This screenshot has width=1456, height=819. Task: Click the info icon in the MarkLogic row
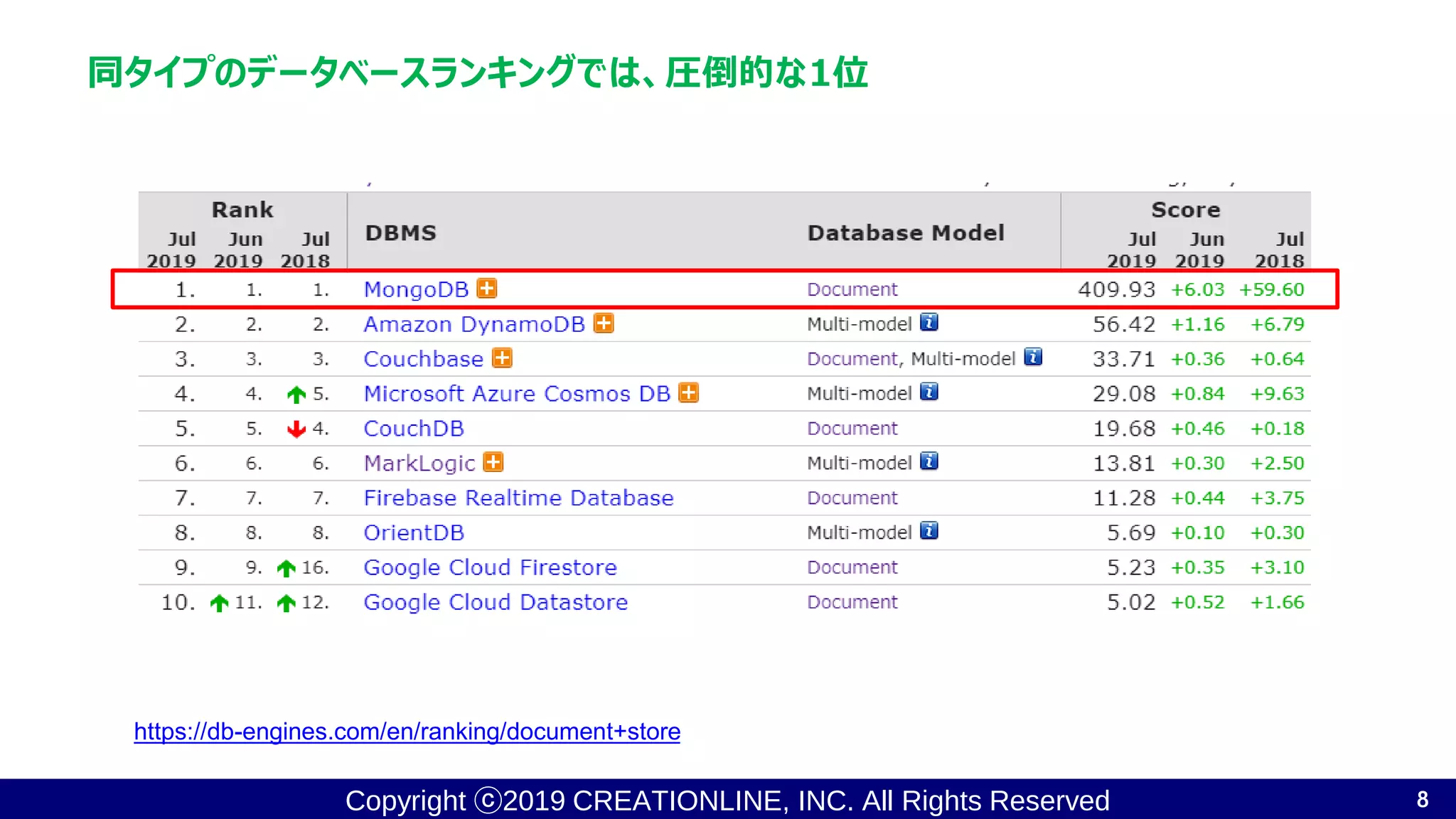pos(929,461)
